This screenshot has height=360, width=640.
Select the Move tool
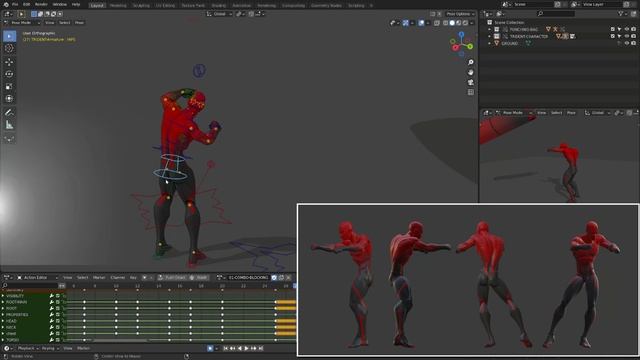pos(9,62)
